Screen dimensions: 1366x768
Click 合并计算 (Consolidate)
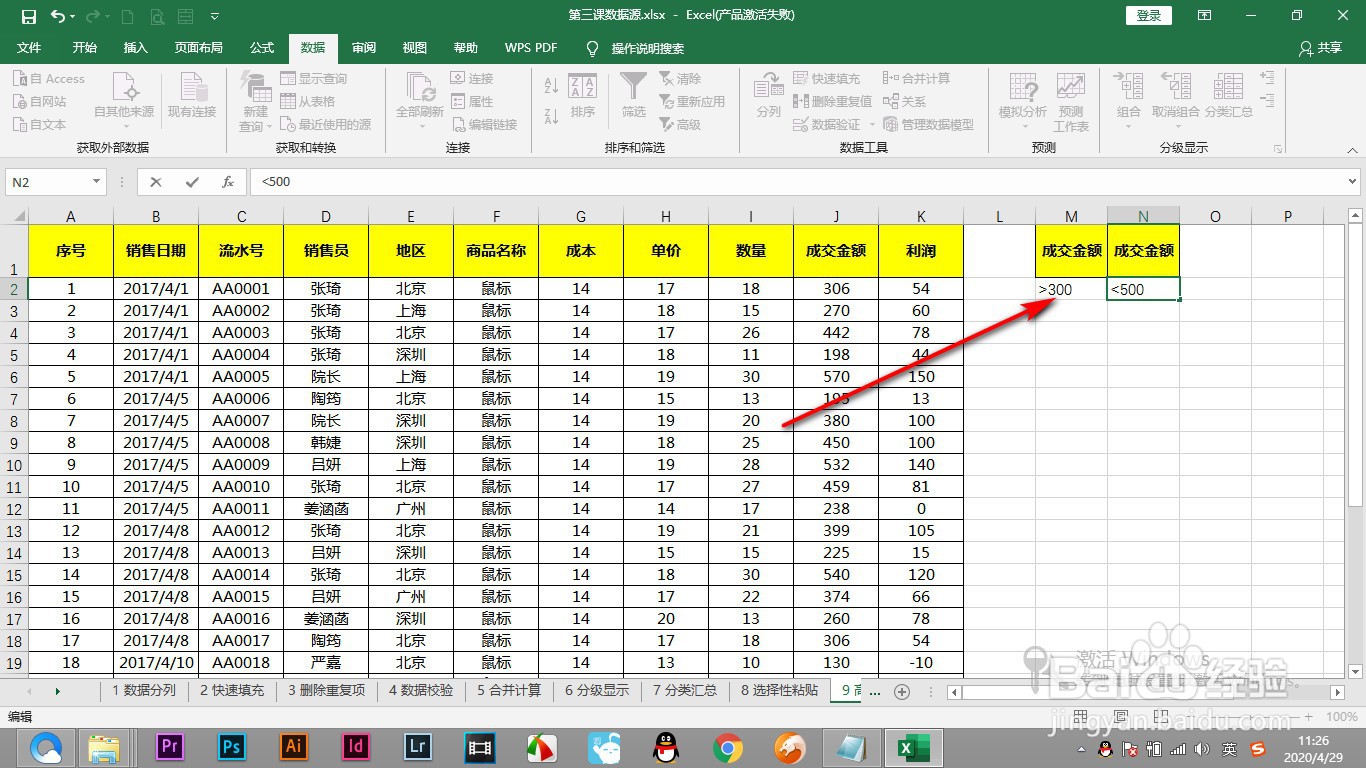coord(917,78)
